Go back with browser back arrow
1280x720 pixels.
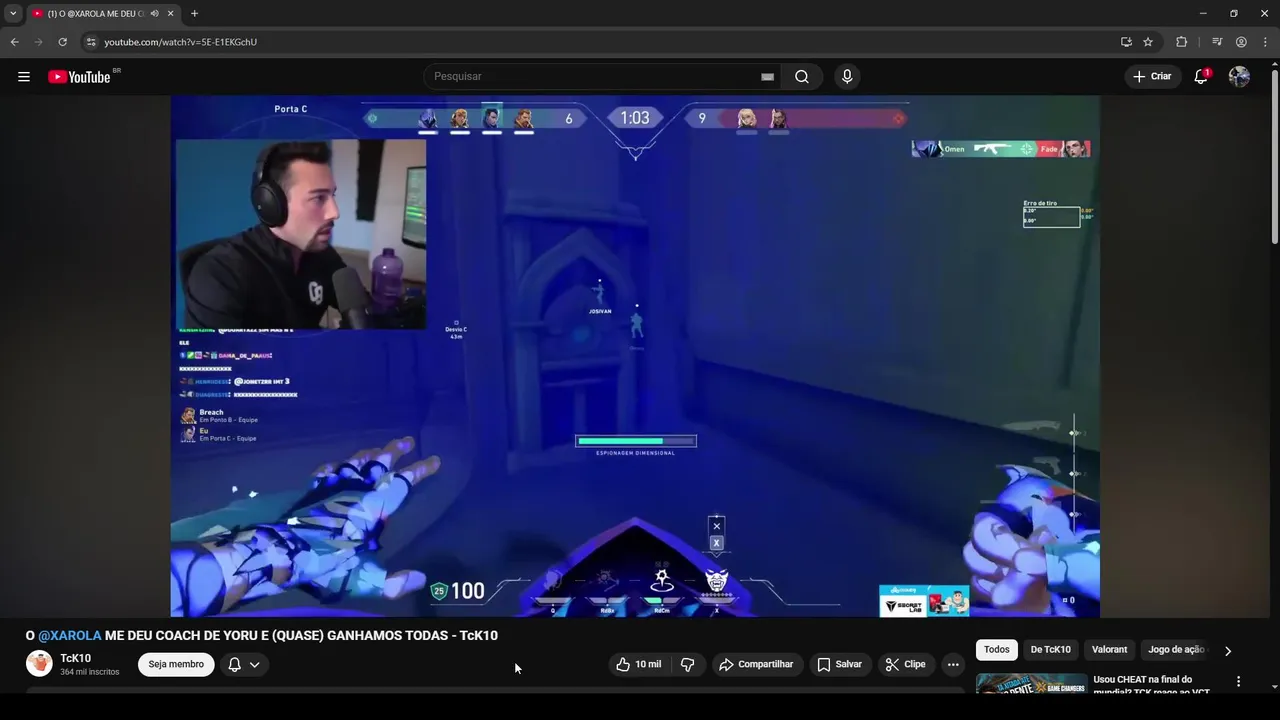[14, 42]
